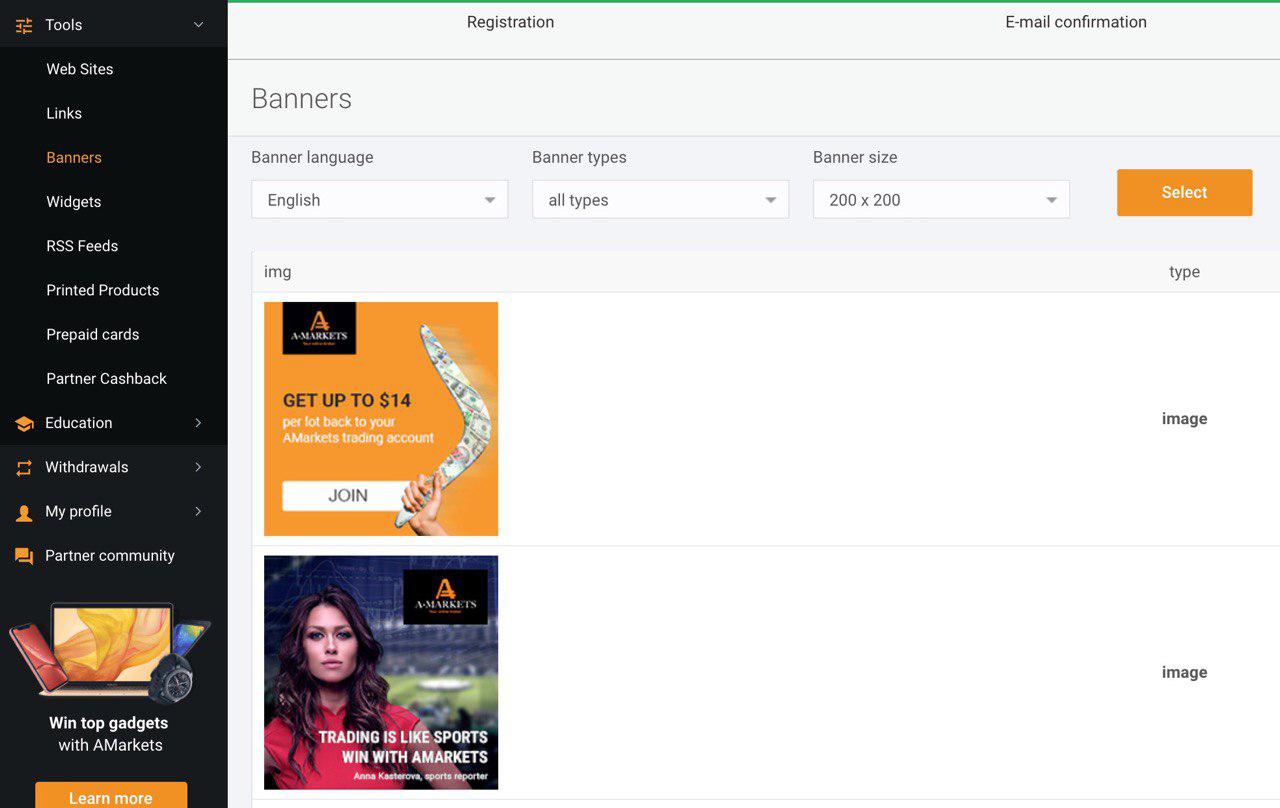Screen dimensions: 1280x808
Task: Switch to the Registration tab
Action: pyautogui.click(x=510, y=22)
